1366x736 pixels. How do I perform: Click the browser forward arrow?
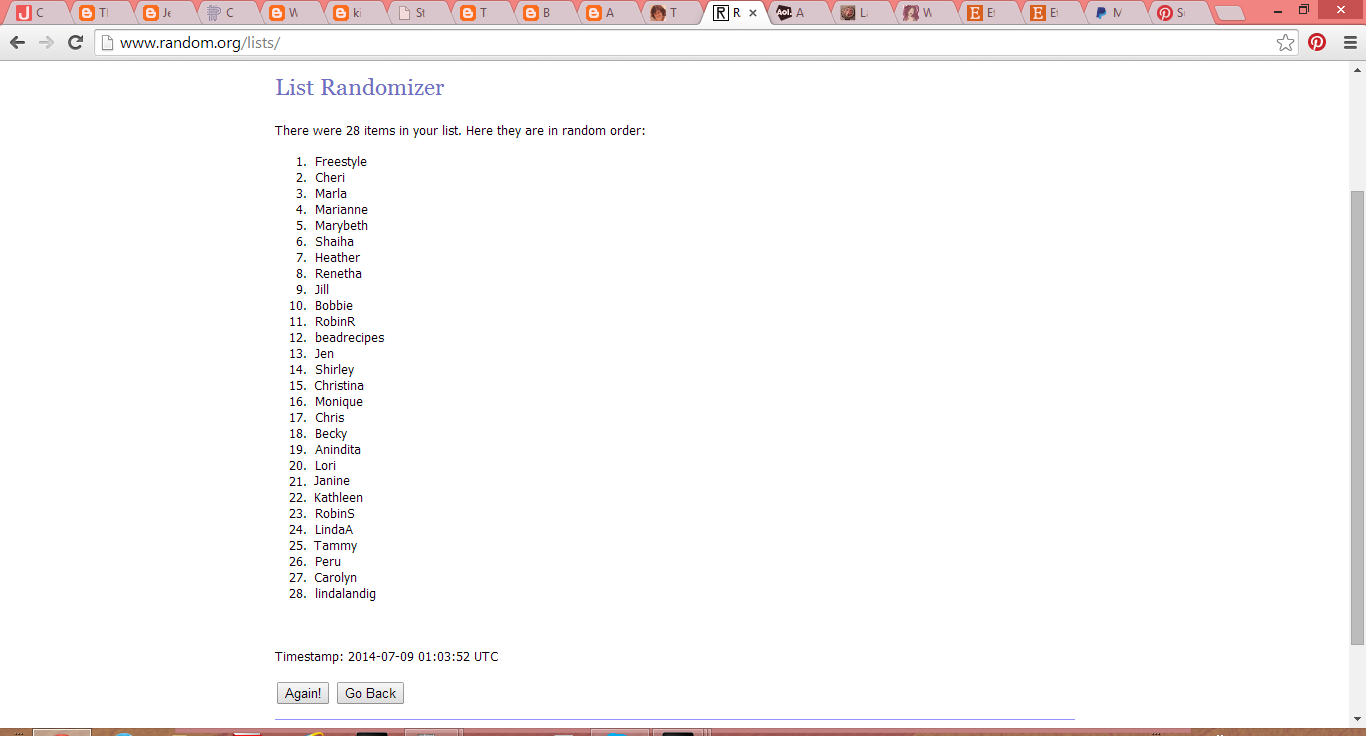click(46, 42)
